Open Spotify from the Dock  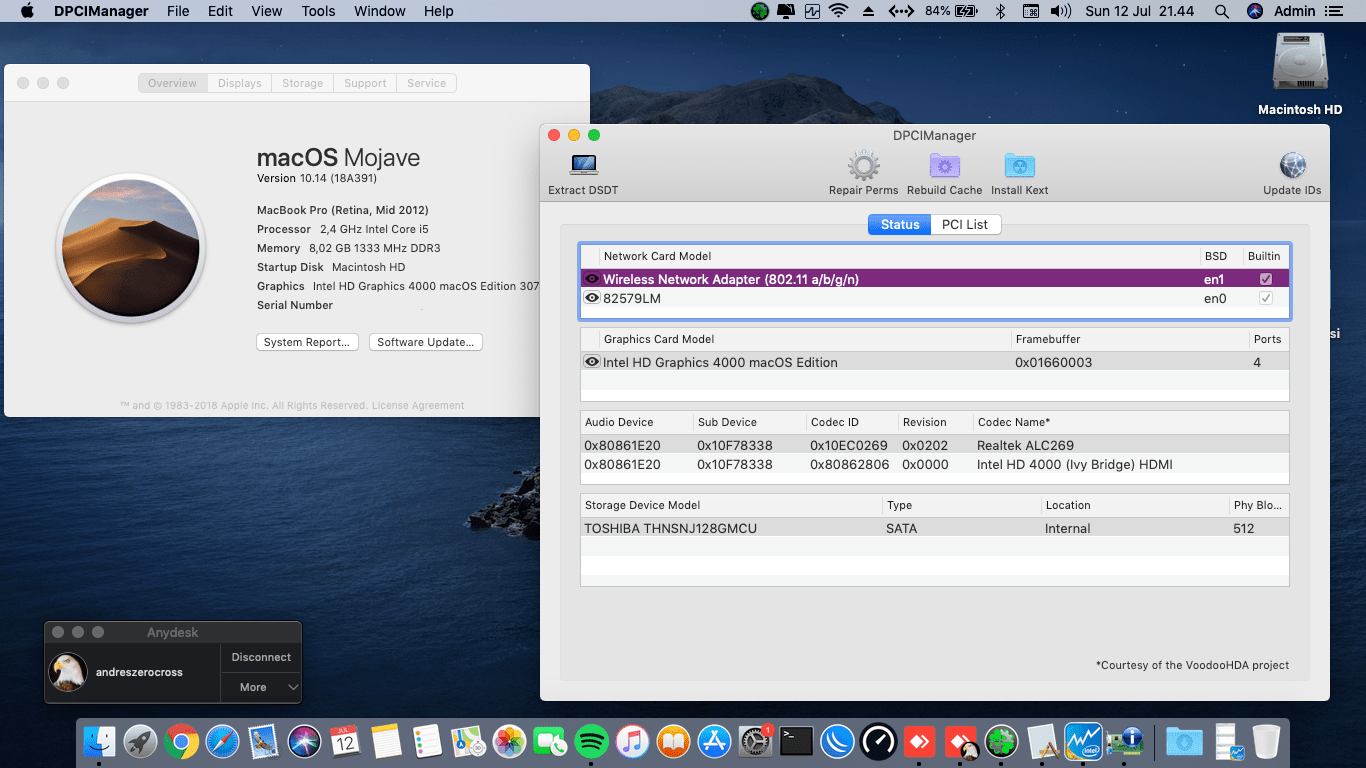pyautogui.click(x=593, y=741)
